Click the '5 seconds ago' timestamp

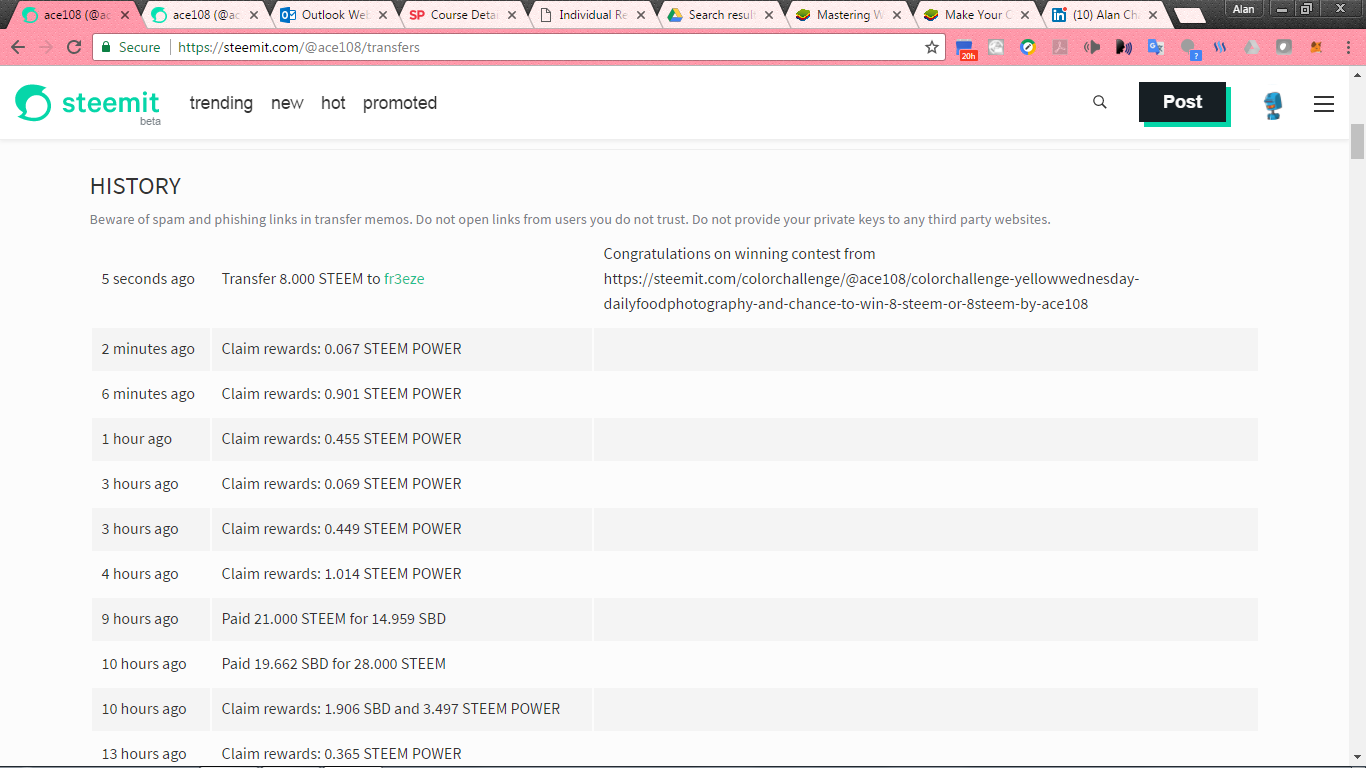tap(148, 279)
